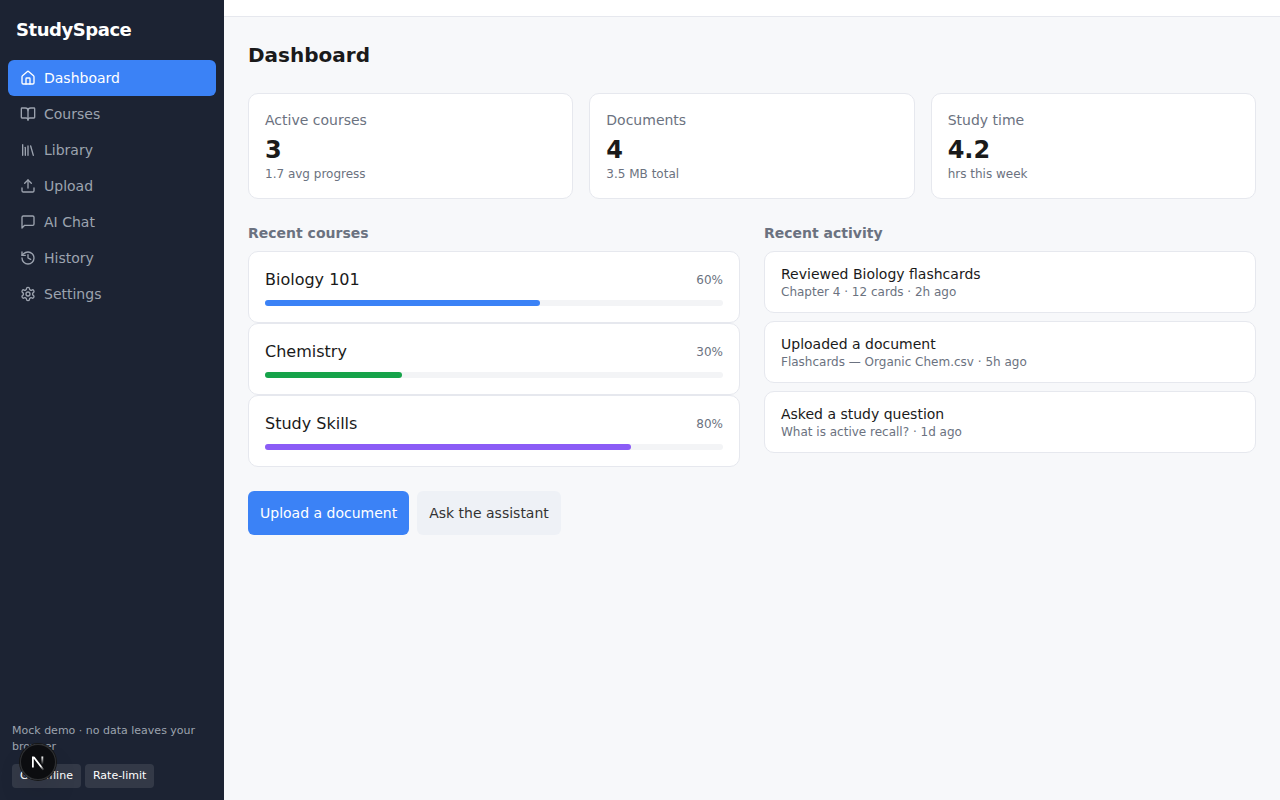The height and width of the screenshot is (800, 1280).
Task: Open Settings label in the sidebar
Action: coord(72,294)
